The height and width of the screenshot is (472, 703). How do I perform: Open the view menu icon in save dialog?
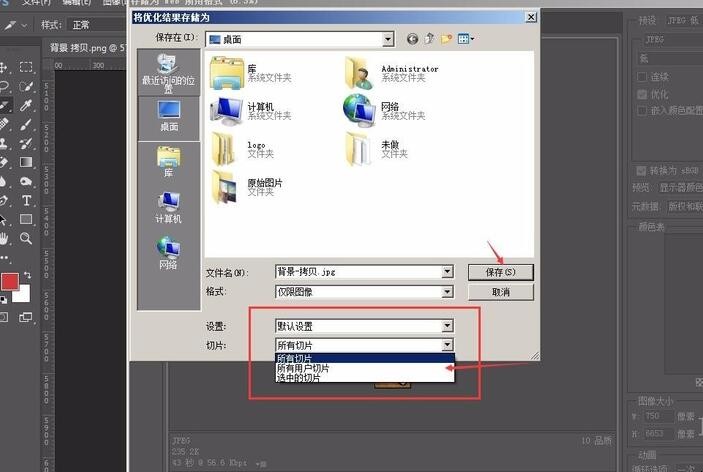pos(466,39)
